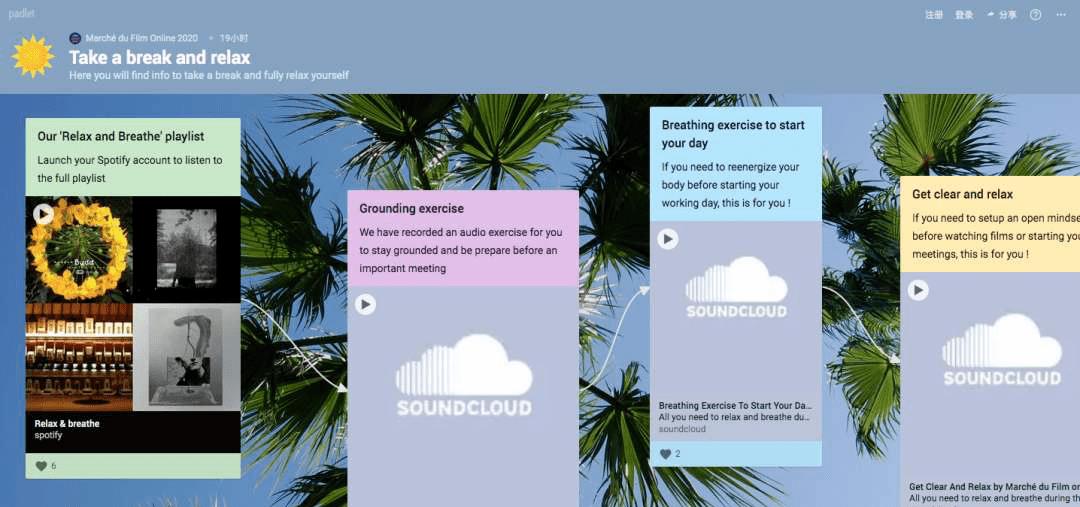Open the bar shelves album cover thumbnail

click(x=79, y=358)
